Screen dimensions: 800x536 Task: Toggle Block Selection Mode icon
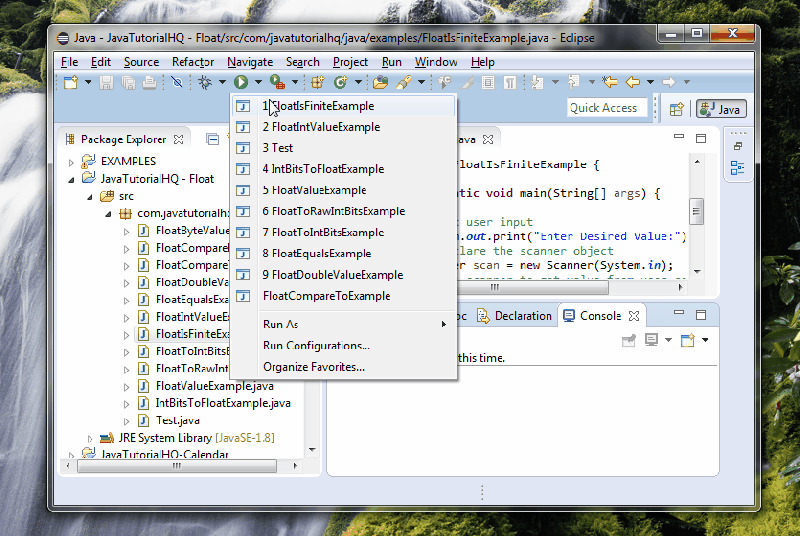click(488, 82)
